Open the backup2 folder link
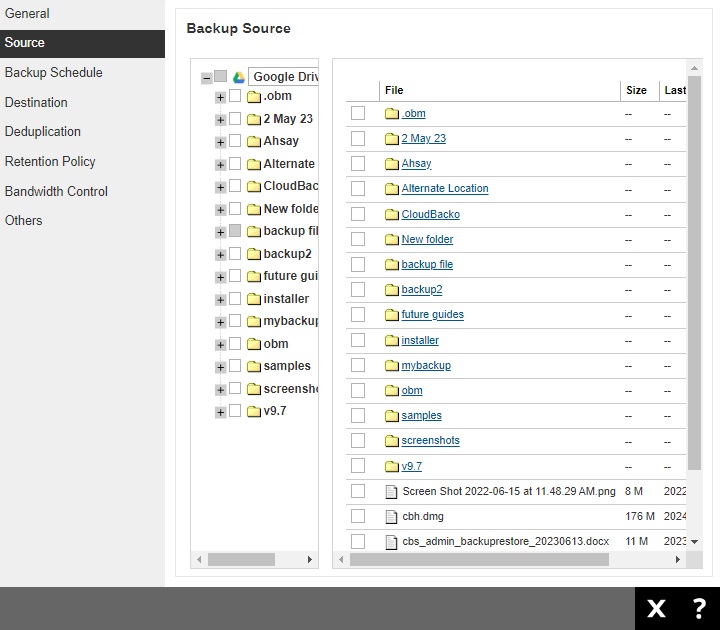The height and width of the screenshot is (630, 720). pyautogui.click(x=422, y=290)
